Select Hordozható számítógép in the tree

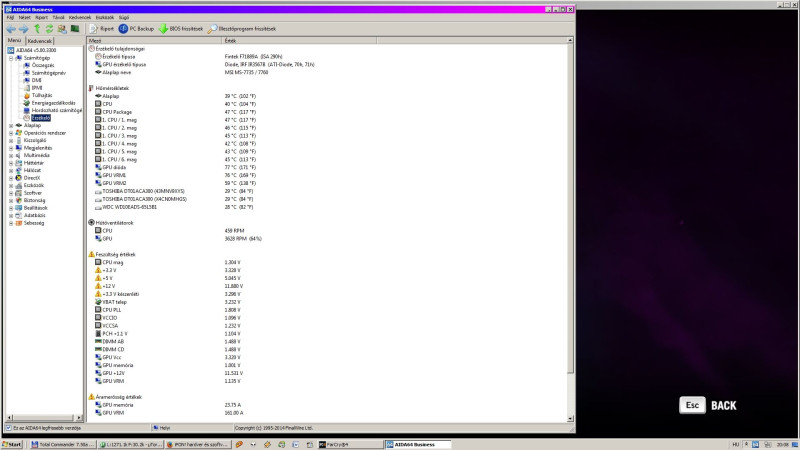pyautogui.click(x=57, y=110)
